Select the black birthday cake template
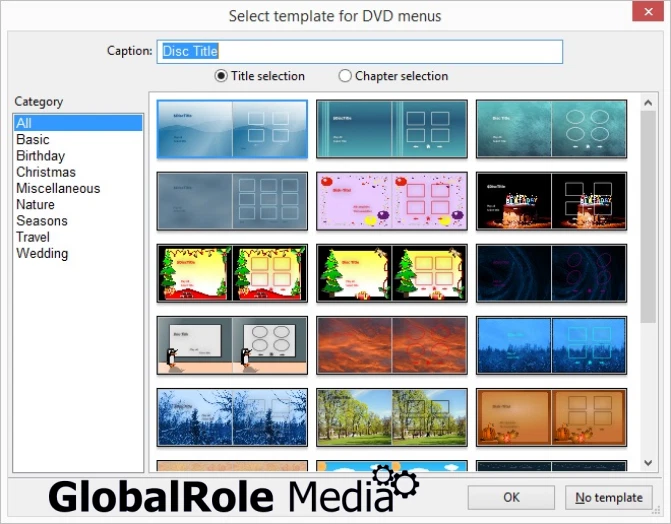The image size is (671, 524). (551, 201)
